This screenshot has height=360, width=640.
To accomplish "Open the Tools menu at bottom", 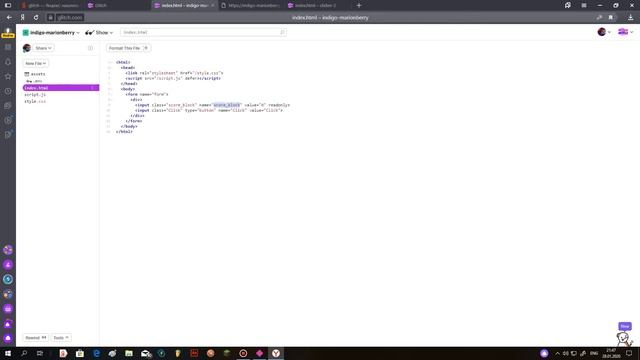I will coord(61,338).
